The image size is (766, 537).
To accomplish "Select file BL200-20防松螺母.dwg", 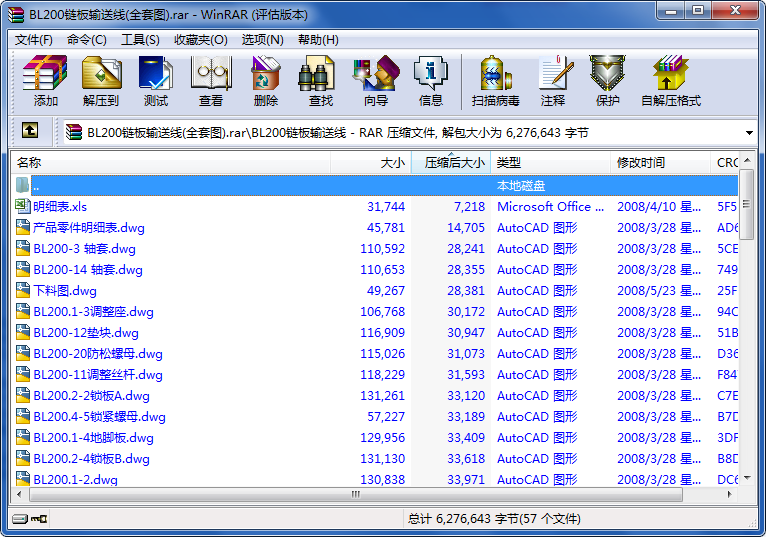I will [x=98, y=354].
